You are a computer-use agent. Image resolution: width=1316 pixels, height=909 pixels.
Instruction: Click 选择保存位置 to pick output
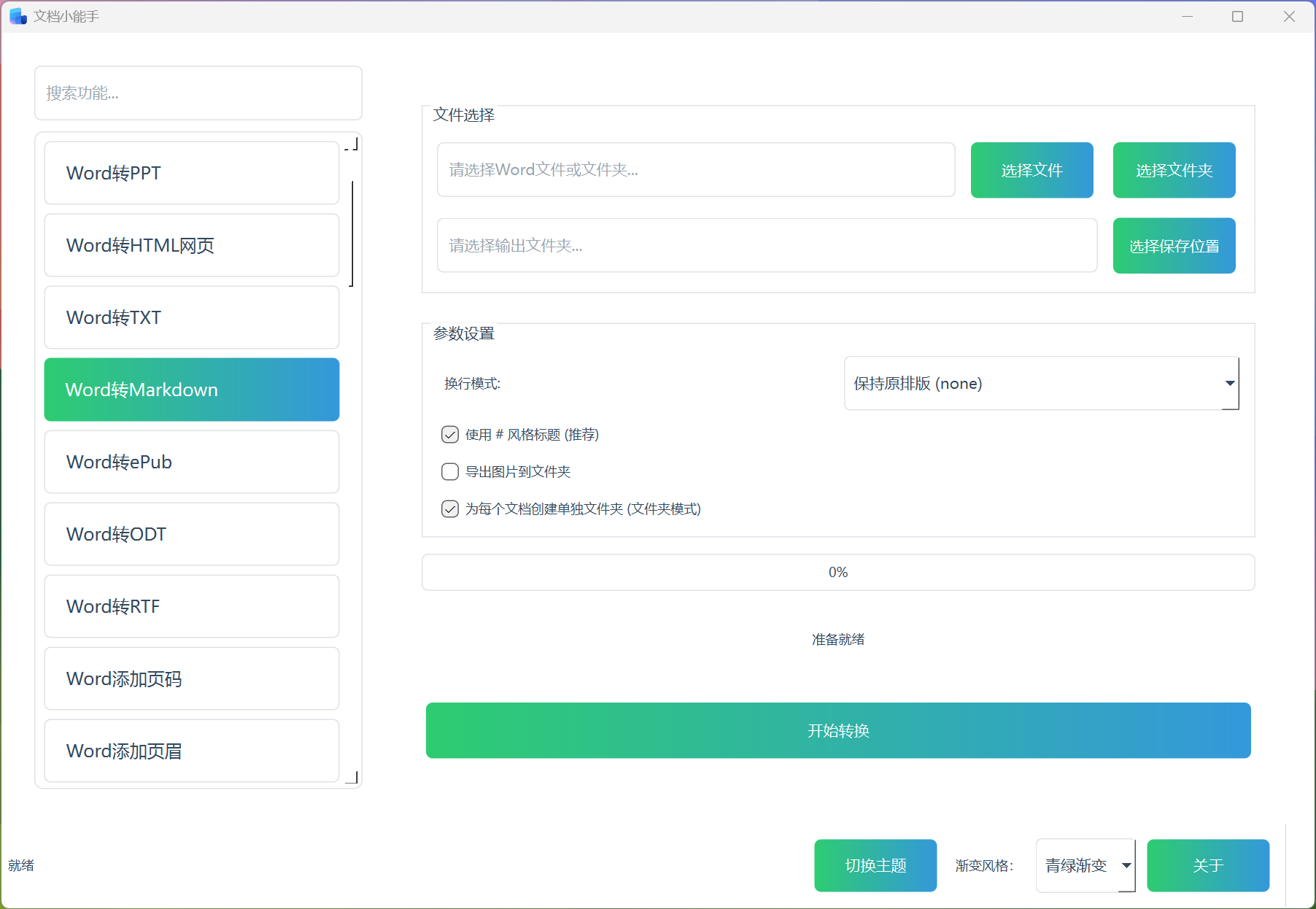point(1174,247)
